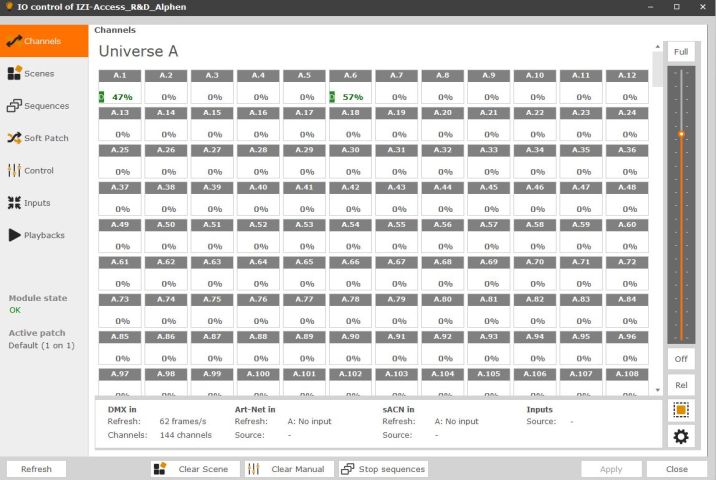Set the fader to Full
This screenshot has width=716, height=480.
pos(680,52)
